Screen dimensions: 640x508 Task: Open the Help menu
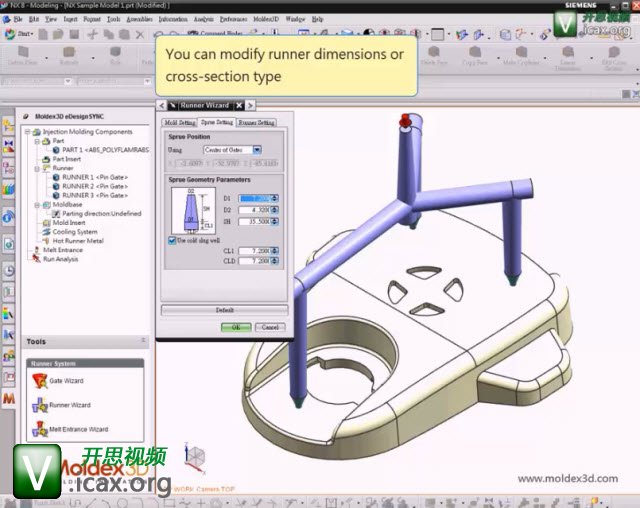click(x=317, y=19)
